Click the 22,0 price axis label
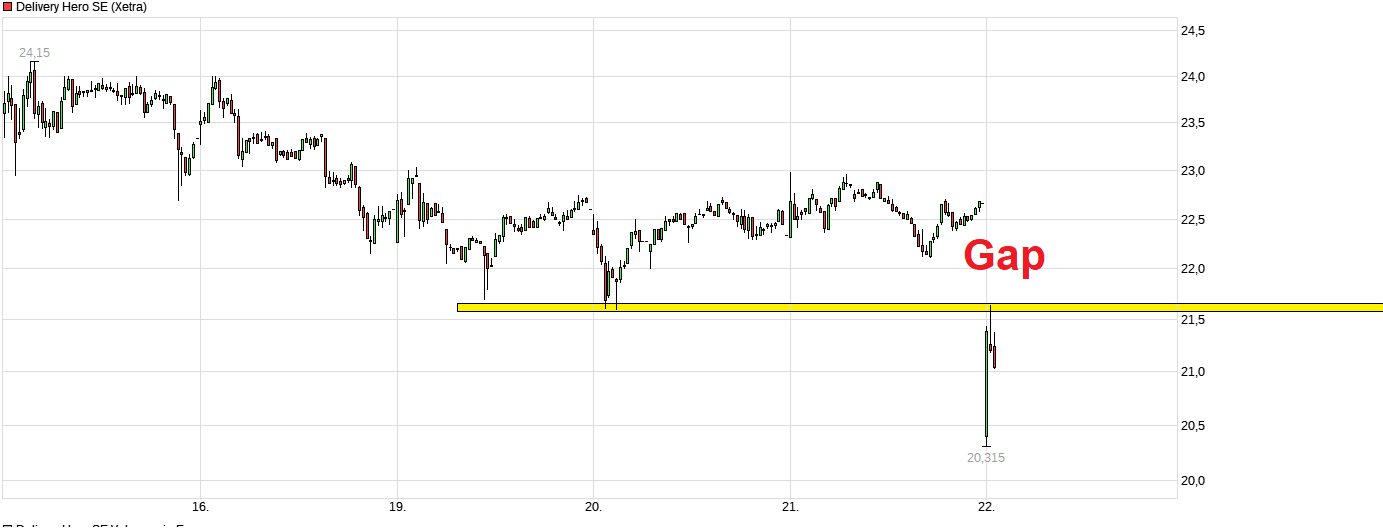This screenshot has height=532, width=1383. click(1193, 269)
